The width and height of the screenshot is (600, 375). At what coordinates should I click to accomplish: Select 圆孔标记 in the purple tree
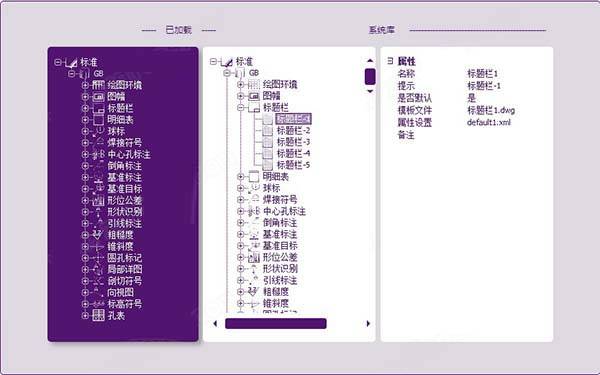point(125,258)
